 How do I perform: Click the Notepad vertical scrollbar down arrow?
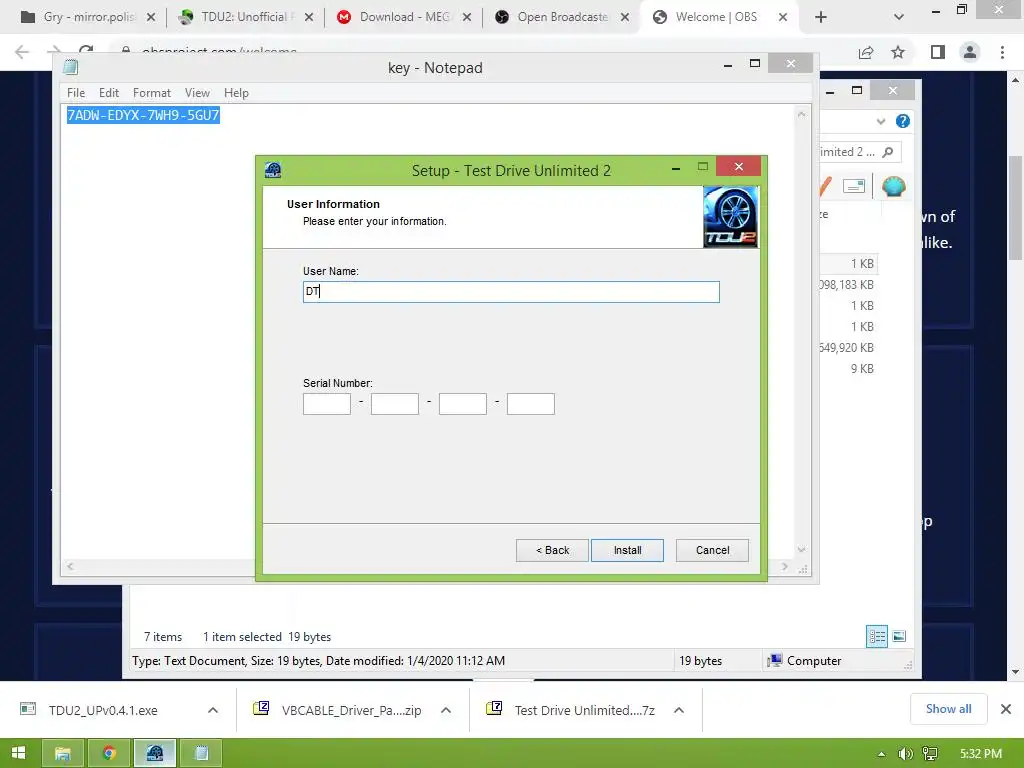coord(801,550)
